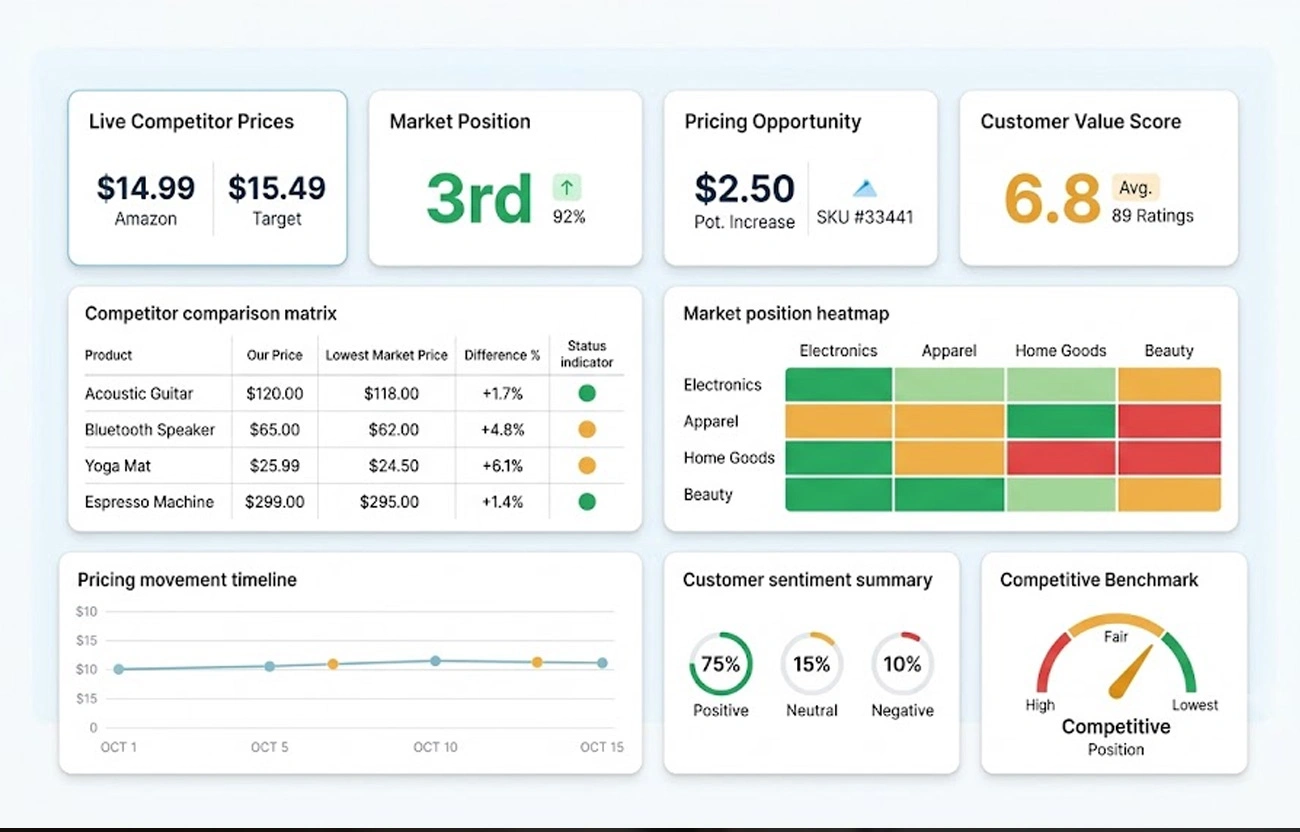Click the blue triangle icon above SKU #33441
The width and height of the screenshot is (1300, 832).
865,188
